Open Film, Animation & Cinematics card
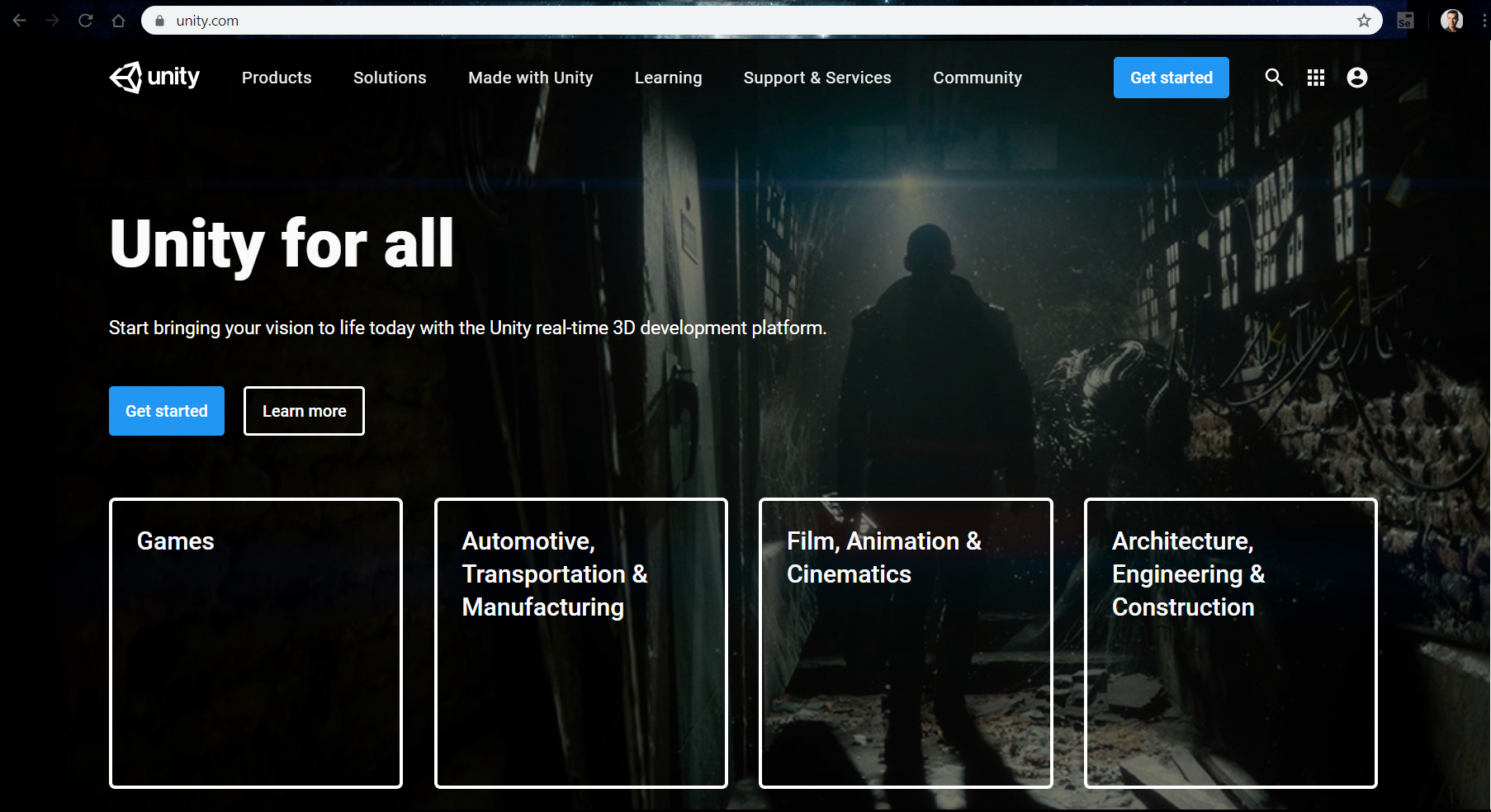The image size is (1491, 812). coord(906,643)
